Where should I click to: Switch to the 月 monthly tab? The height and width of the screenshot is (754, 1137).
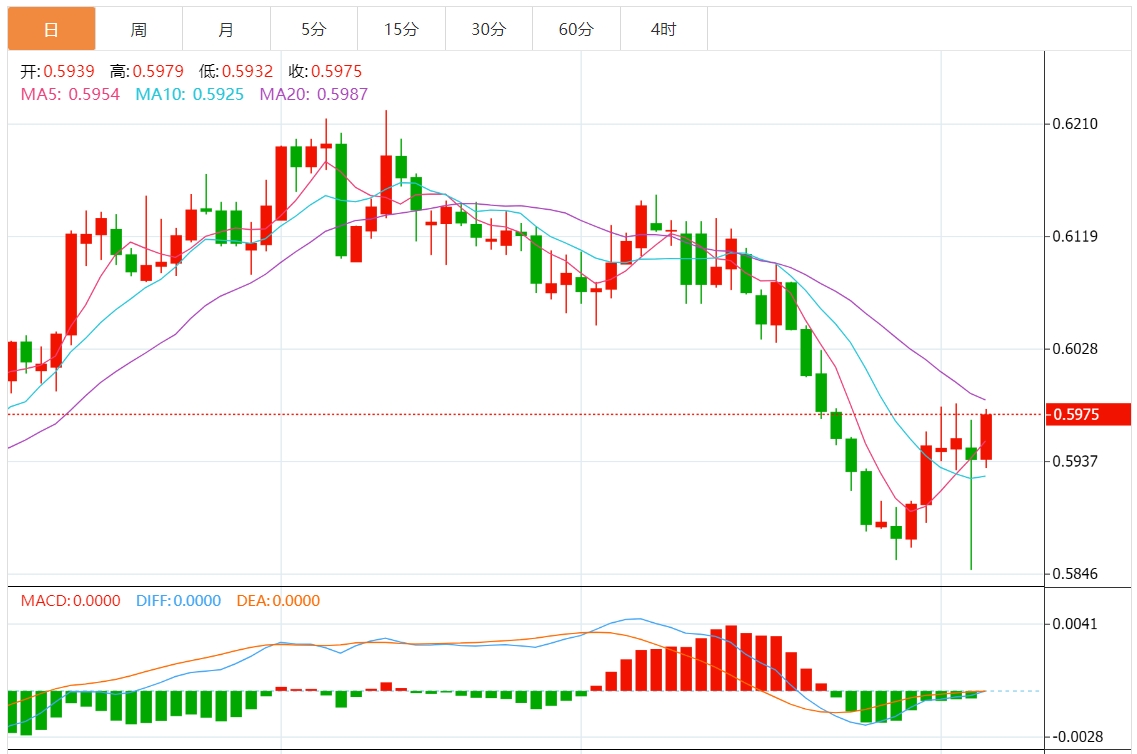coord(226,29)
